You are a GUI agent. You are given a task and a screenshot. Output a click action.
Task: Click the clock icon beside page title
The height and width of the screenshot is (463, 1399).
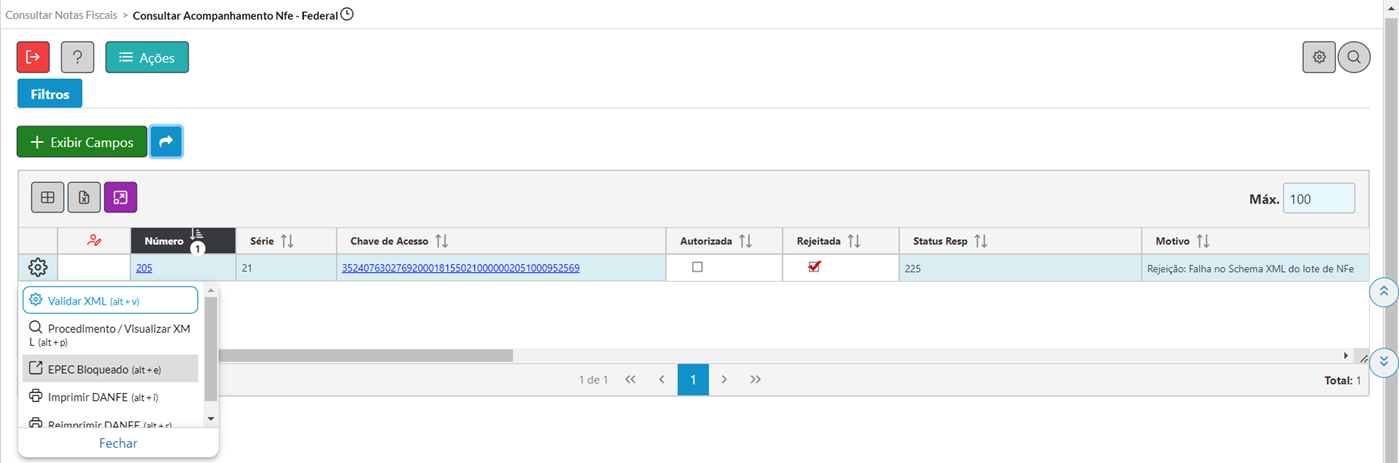pyautogui.click(x=347, y=14)
